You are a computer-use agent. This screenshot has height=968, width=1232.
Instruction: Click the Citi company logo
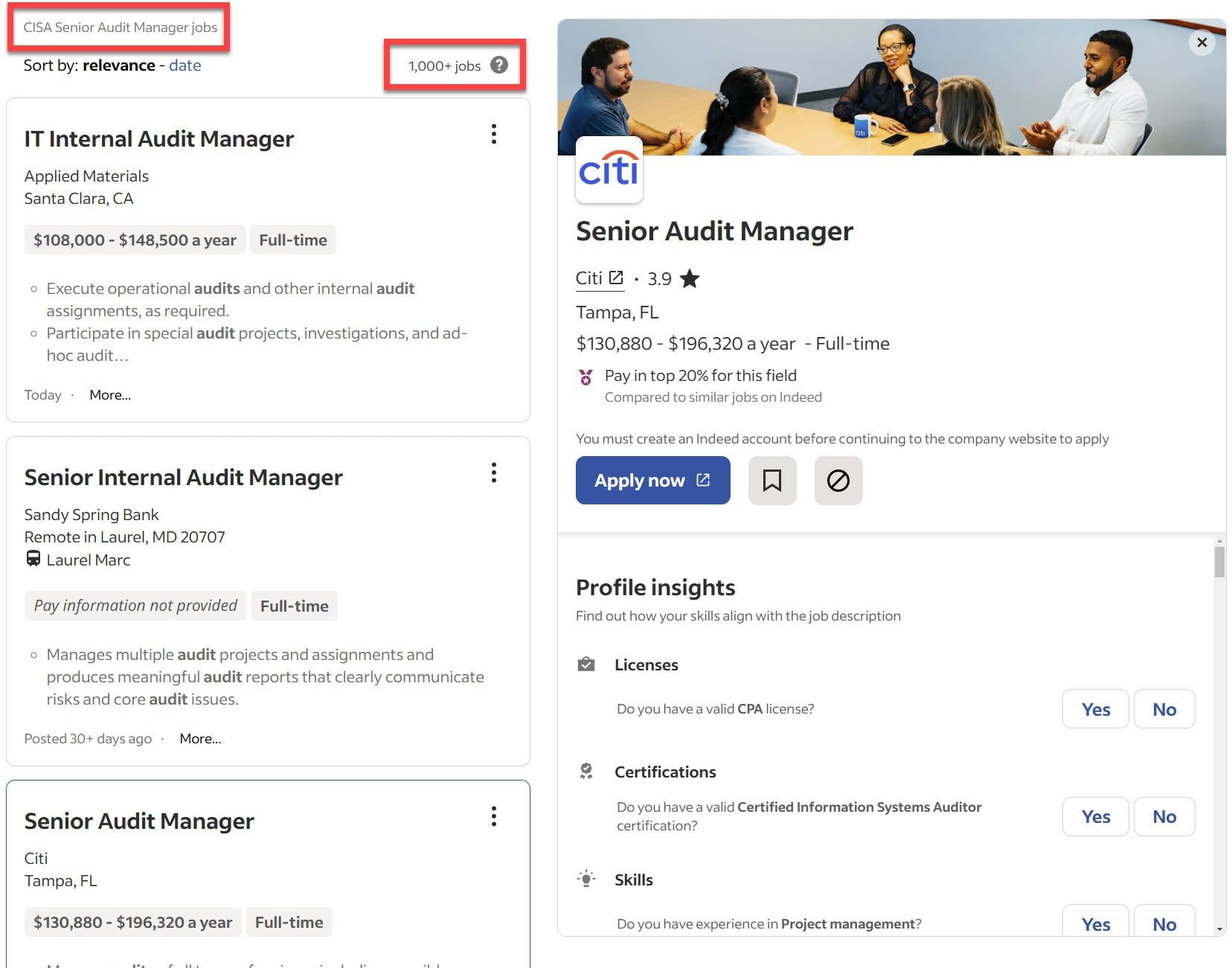[609, 170]
